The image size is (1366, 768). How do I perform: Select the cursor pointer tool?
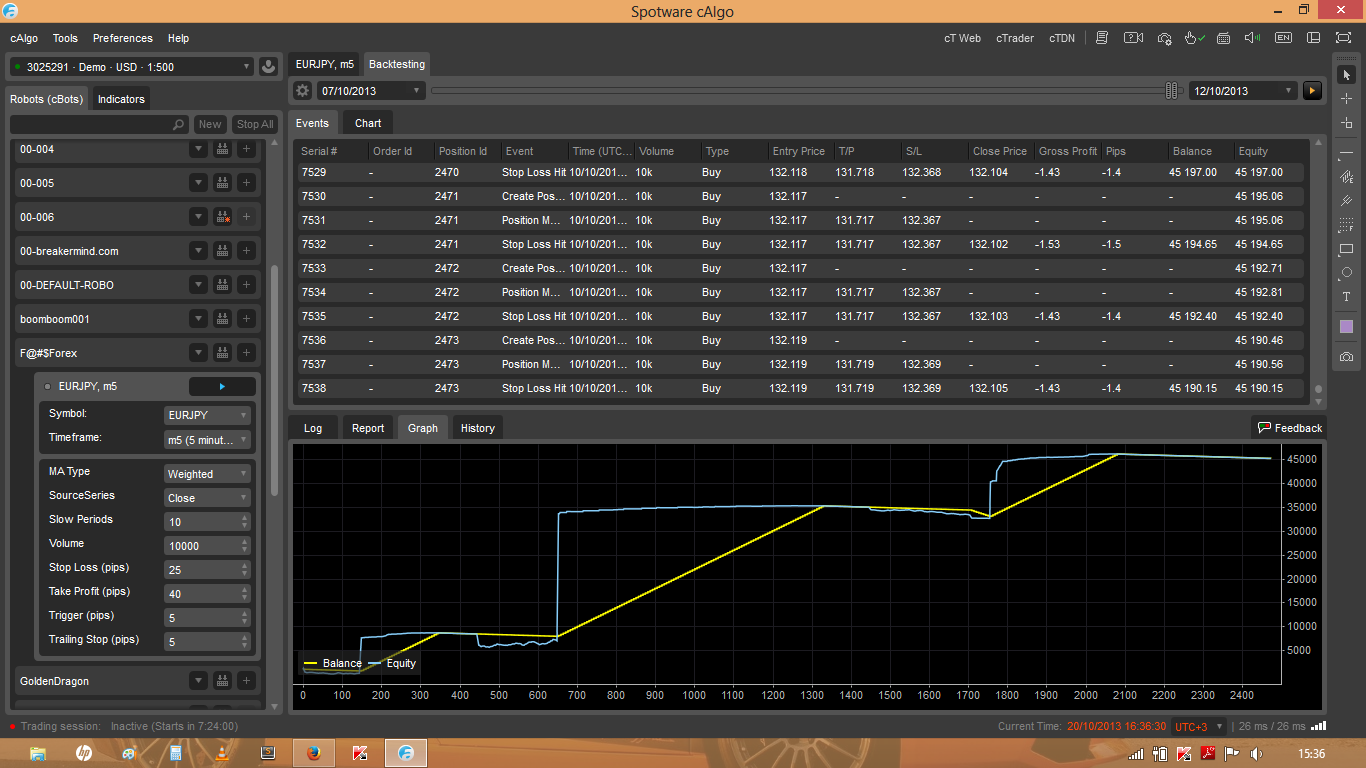(1346, 75)
